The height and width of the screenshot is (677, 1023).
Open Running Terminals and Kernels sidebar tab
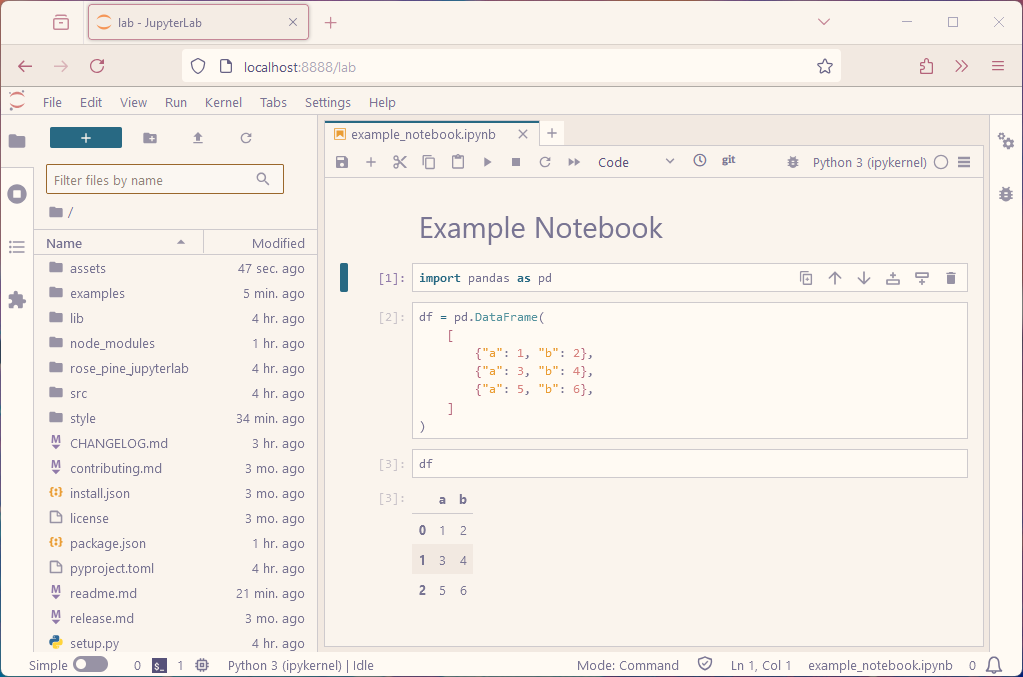coord(17,194)
